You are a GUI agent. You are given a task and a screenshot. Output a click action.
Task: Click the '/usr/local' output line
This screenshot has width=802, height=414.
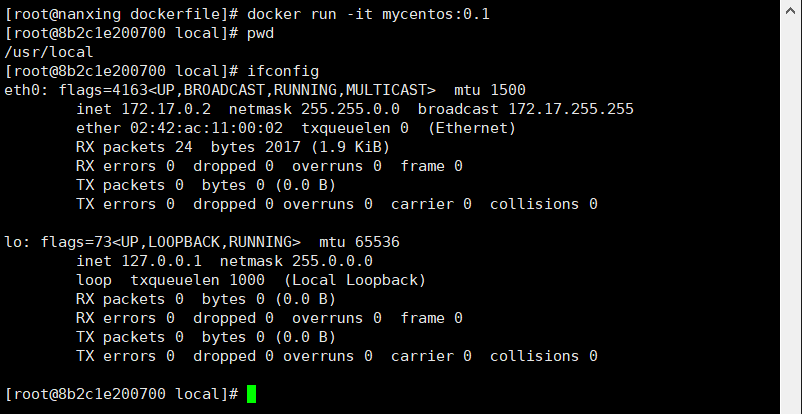49,52
